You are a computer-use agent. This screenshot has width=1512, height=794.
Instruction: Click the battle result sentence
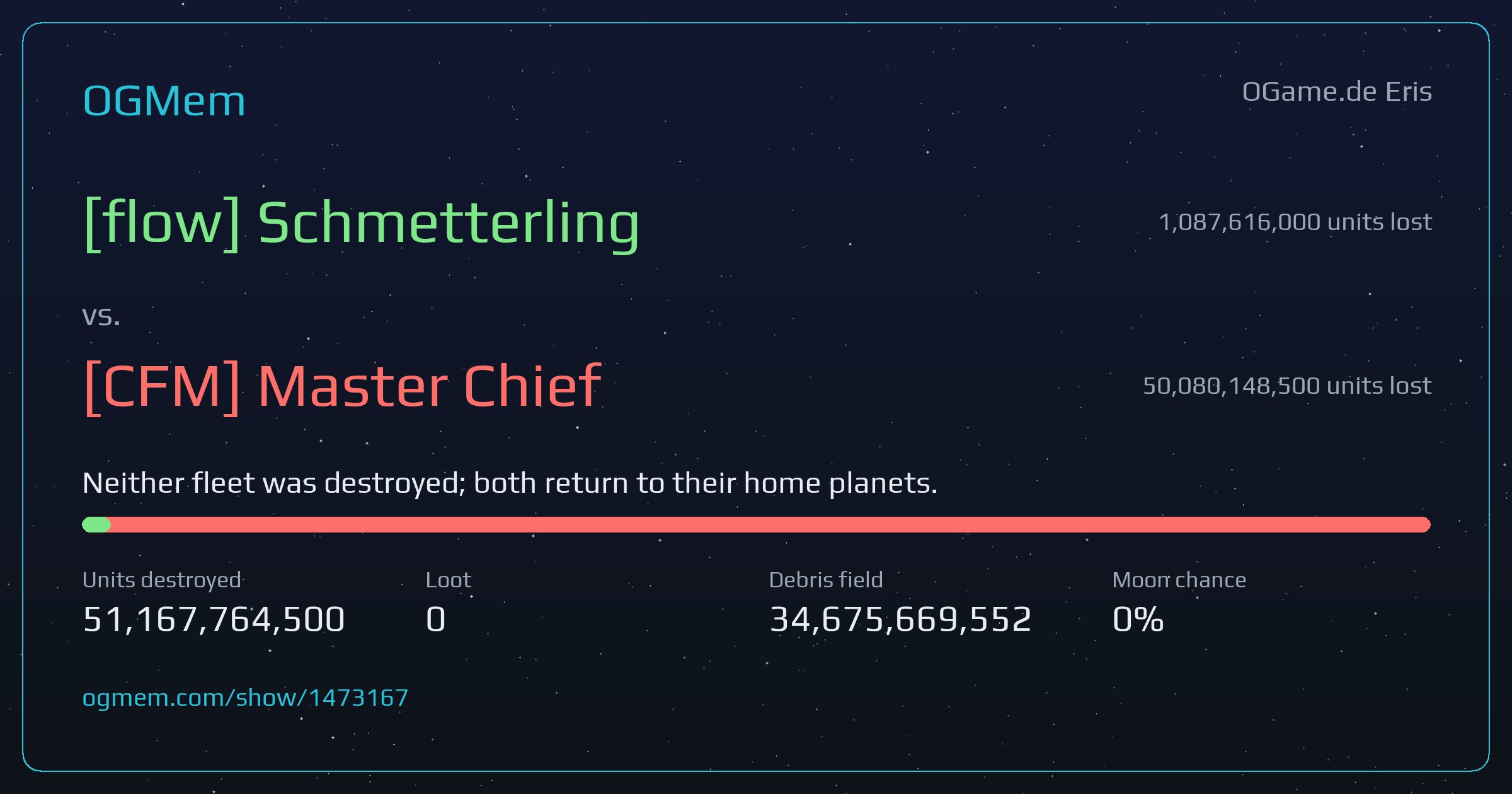point(510,483)
